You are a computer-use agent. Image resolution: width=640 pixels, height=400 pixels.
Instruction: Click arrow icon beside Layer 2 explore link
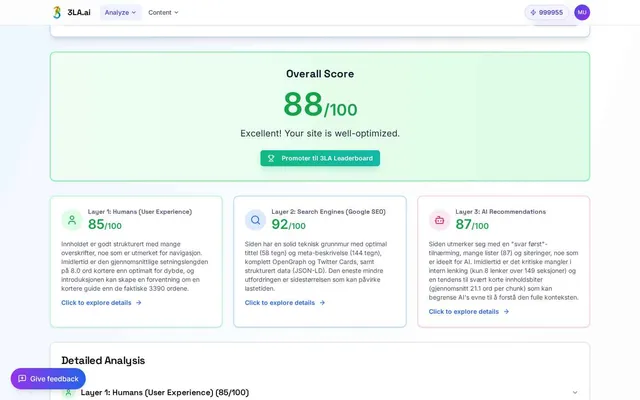(x=322, y=302)
